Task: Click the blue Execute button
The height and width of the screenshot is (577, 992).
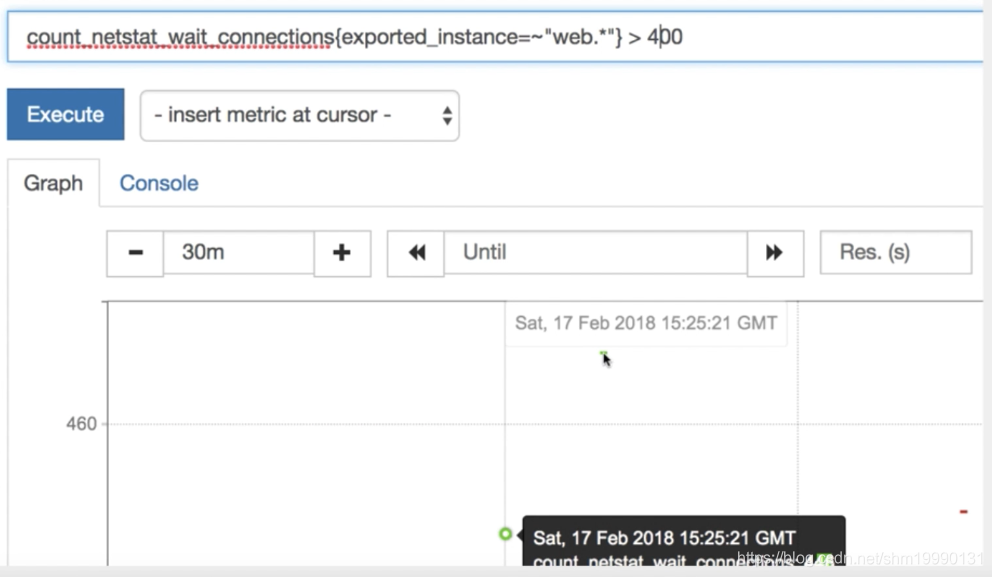Action: 66,115
